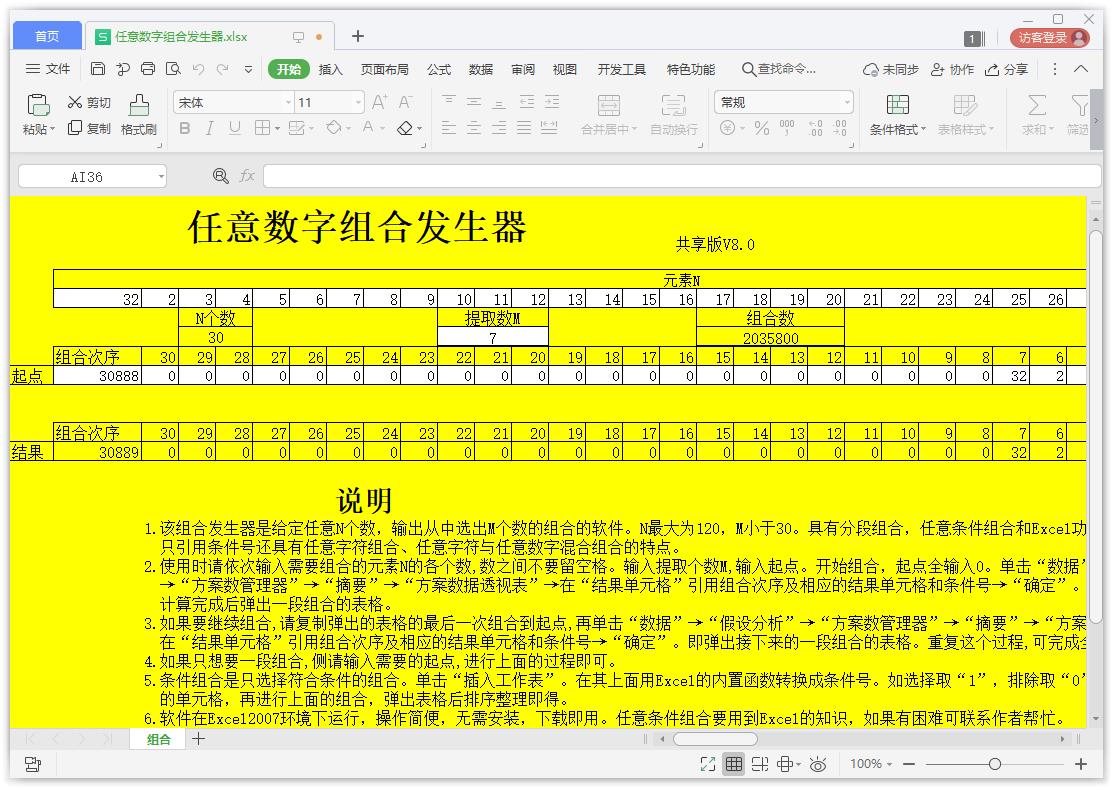Switch to page break preview mode
Screen dimensions: 1113x788
[x=760, y=764]
